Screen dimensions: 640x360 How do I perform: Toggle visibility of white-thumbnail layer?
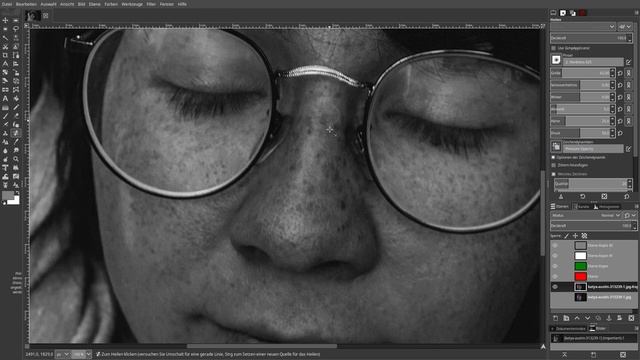(x=555, y=256)
